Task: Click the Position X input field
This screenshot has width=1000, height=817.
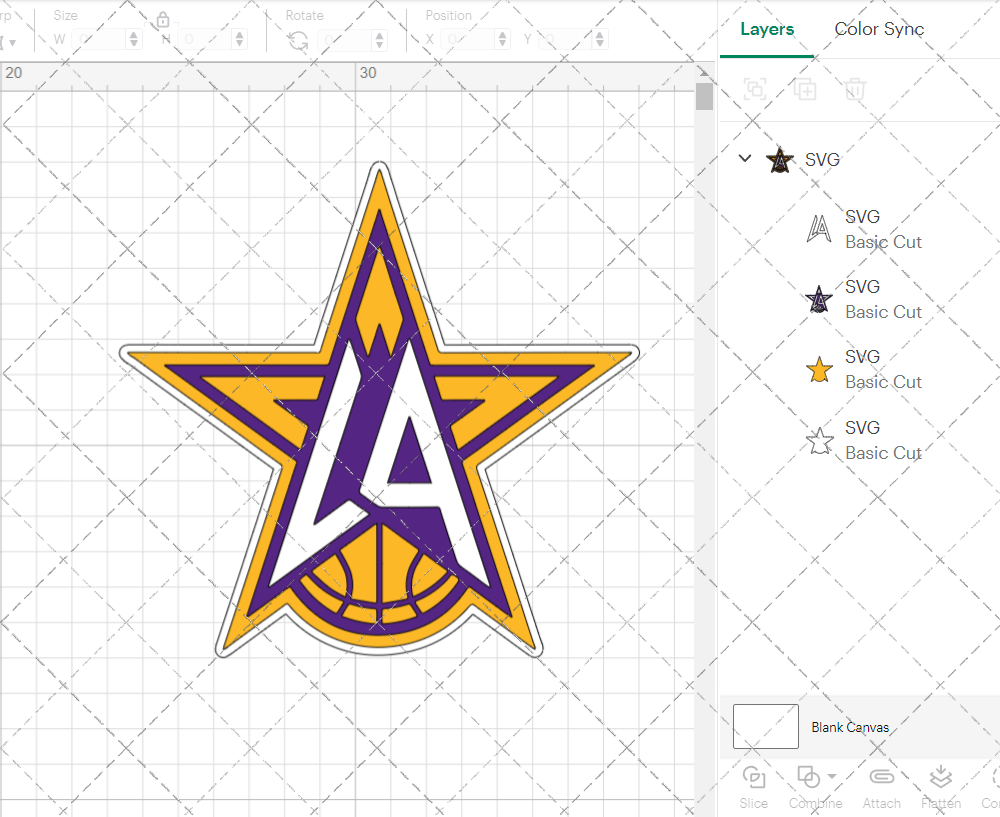Action: tap(468, 40)
